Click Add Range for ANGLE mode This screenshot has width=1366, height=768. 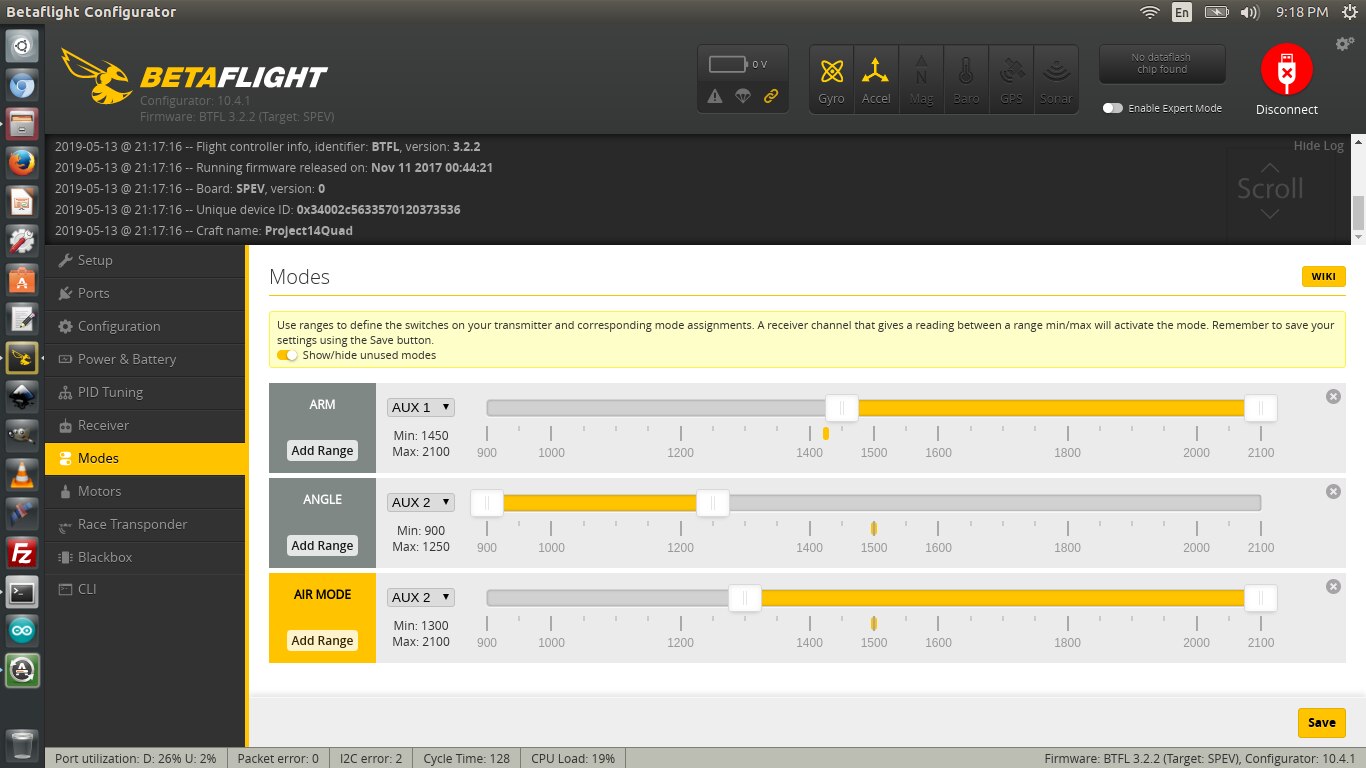(322, 545)
